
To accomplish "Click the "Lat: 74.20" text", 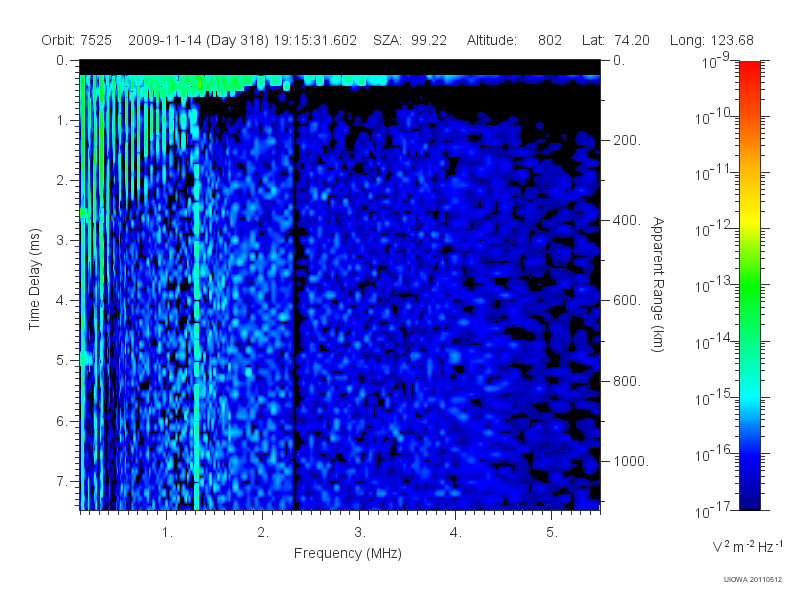I will (616, 40).
